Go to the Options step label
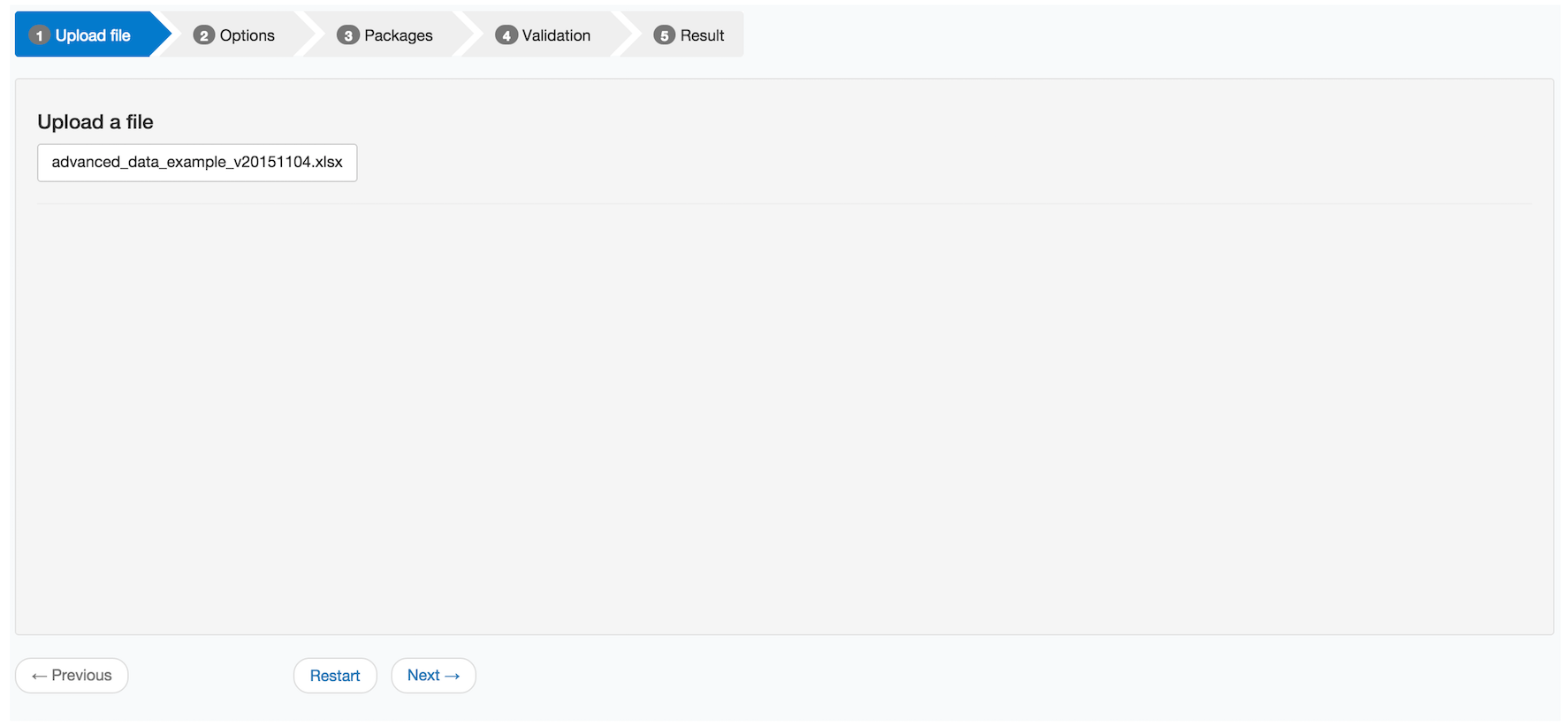The height and width of the screenshot is (727, 1568). [x=247, y=35]
